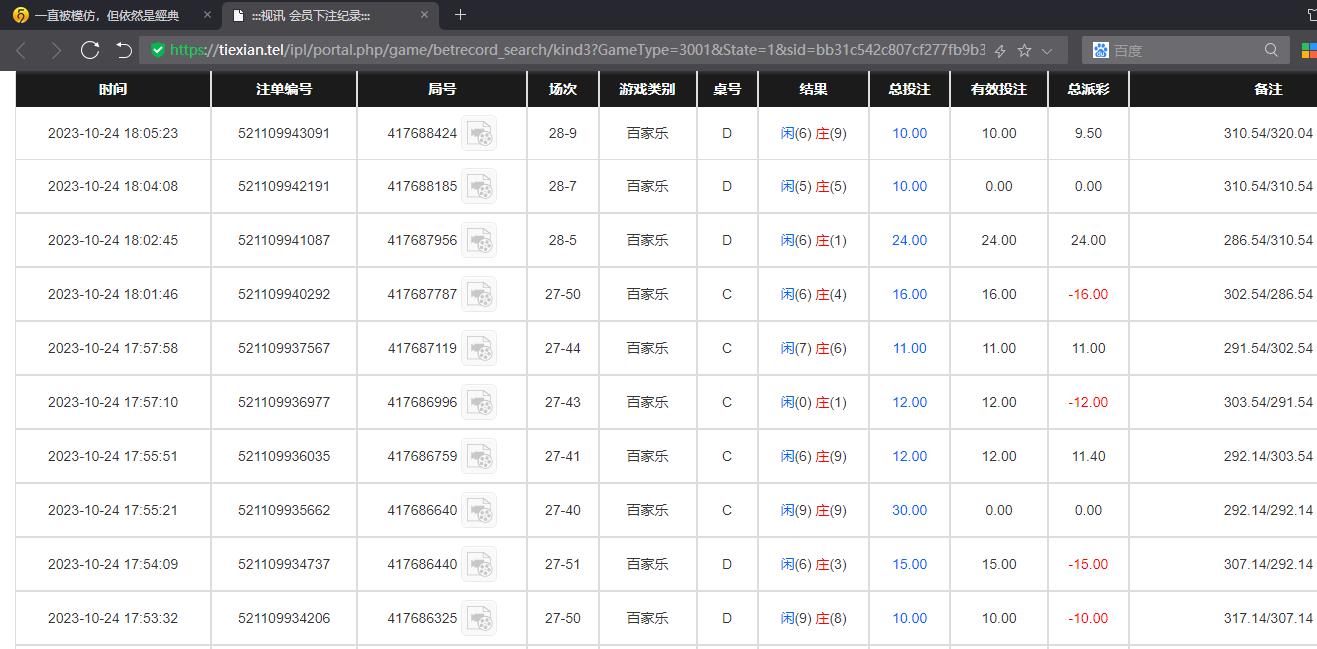This screenshot has height=649, width=1317.
Task: Open the 24.00 total bet link
Action: pyautogui.click(x=910, y=240)
